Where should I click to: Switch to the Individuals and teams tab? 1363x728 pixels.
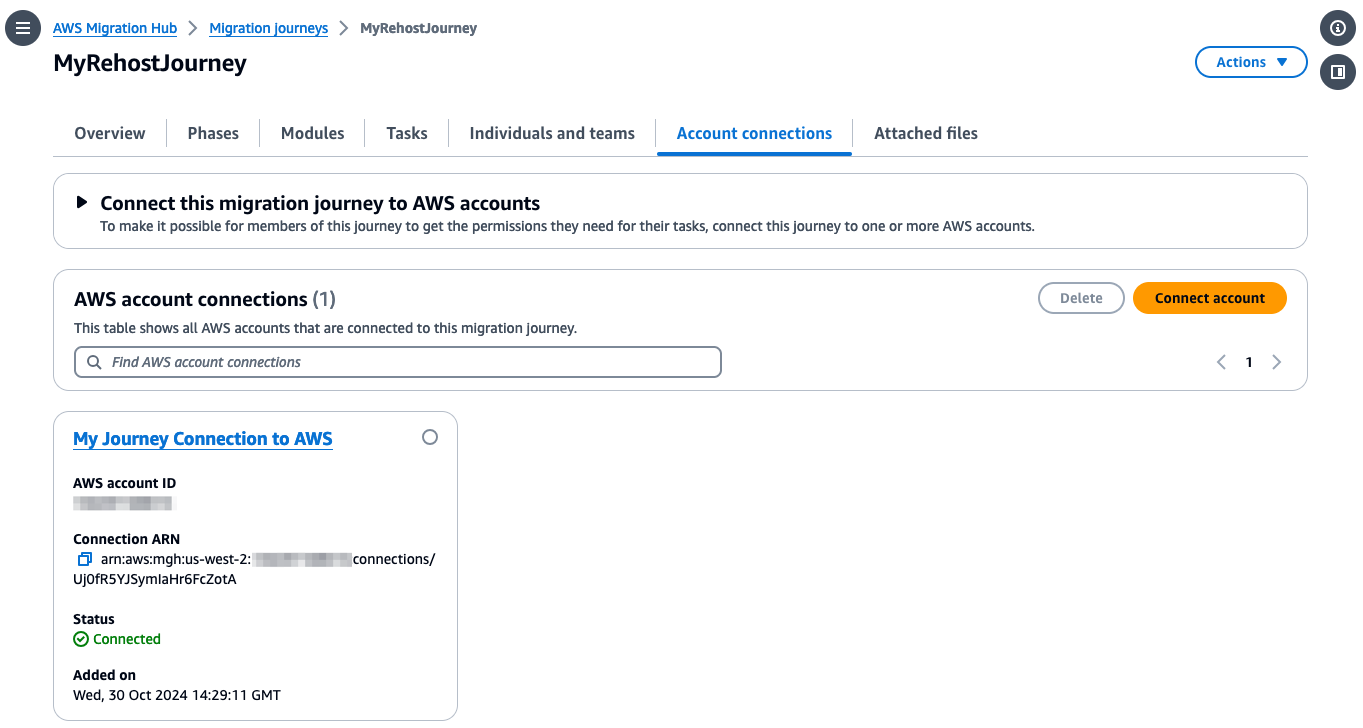(x=551, y=133)
